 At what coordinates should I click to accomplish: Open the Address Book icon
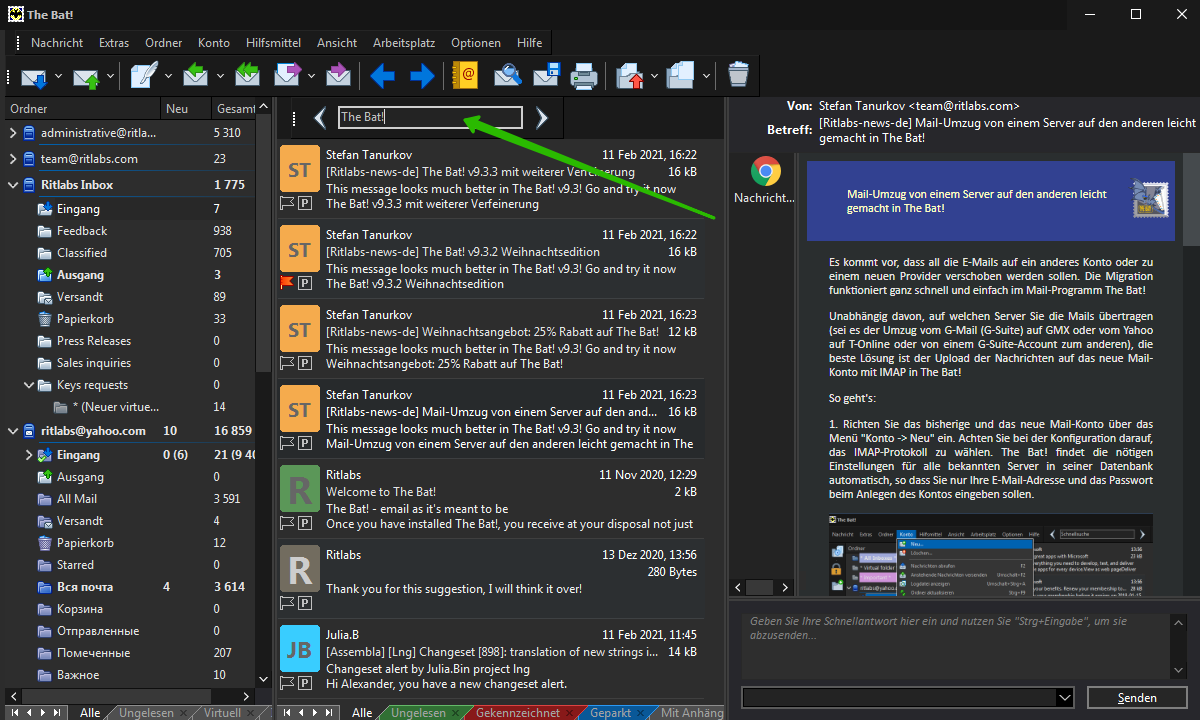click(465, 75)
